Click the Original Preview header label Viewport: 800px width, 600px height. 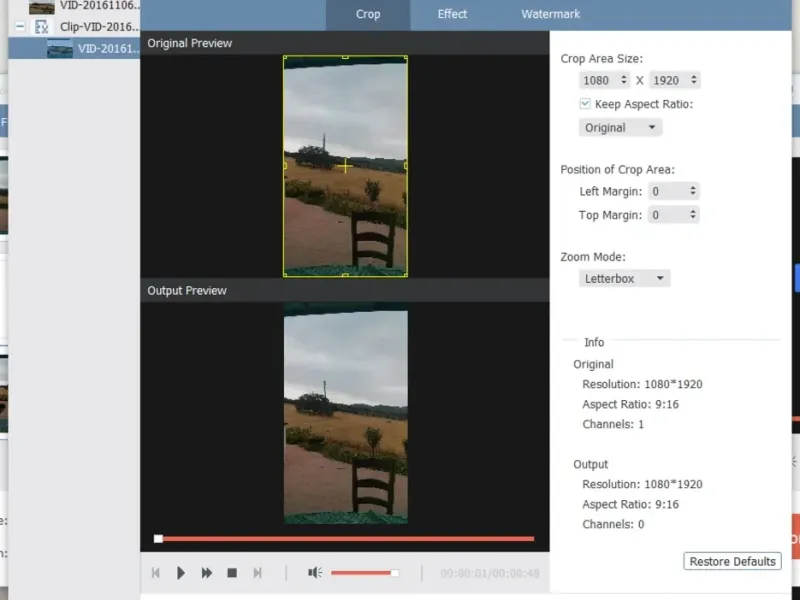pyautogui.click(x=190, y=43)
